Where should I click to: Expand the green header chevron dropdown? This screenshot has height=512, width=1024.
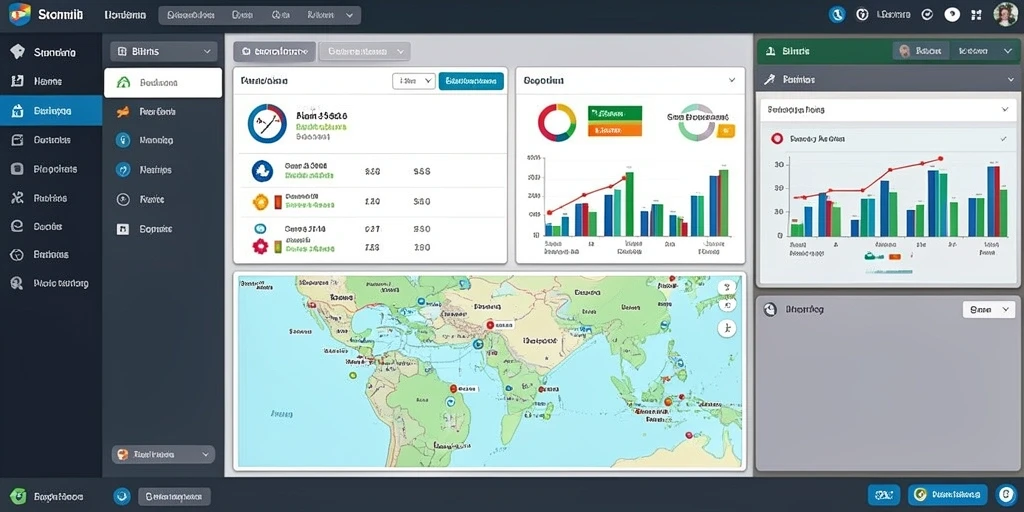point(1005,51)
